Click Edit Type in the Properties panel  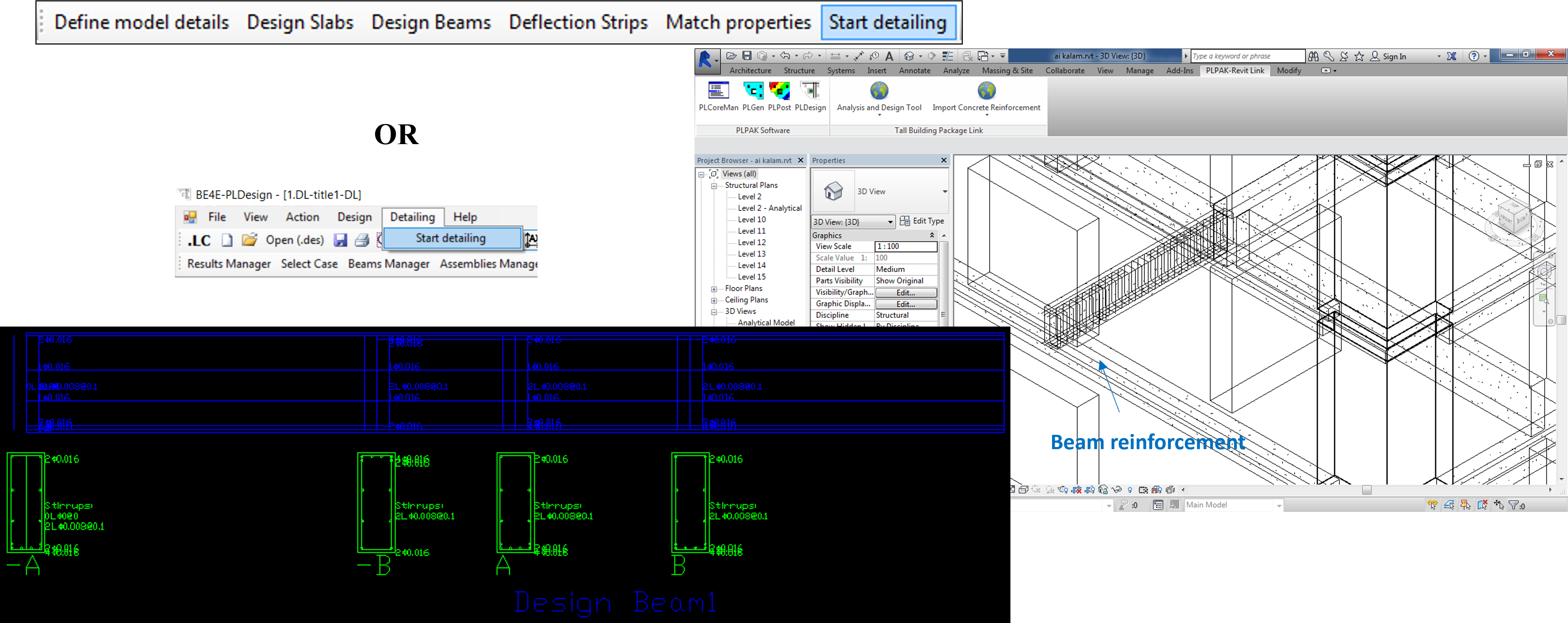tap(922, 222)
